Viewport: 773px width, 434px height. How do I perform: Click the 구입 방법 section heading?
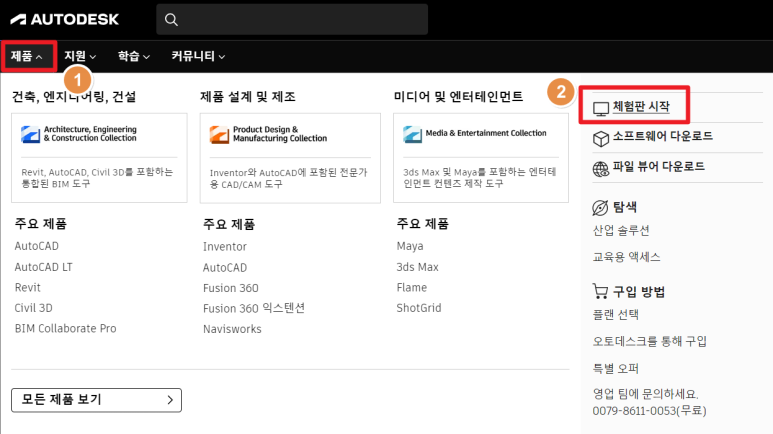[x=639, y=291]
